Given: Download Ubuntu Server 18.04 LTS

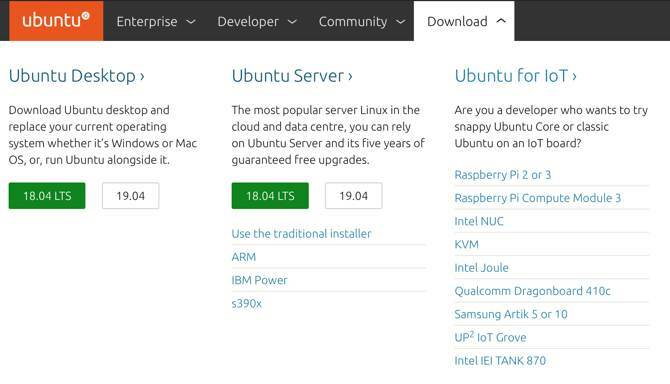Looking at the screenshot, I should click(x=270, y=196).
